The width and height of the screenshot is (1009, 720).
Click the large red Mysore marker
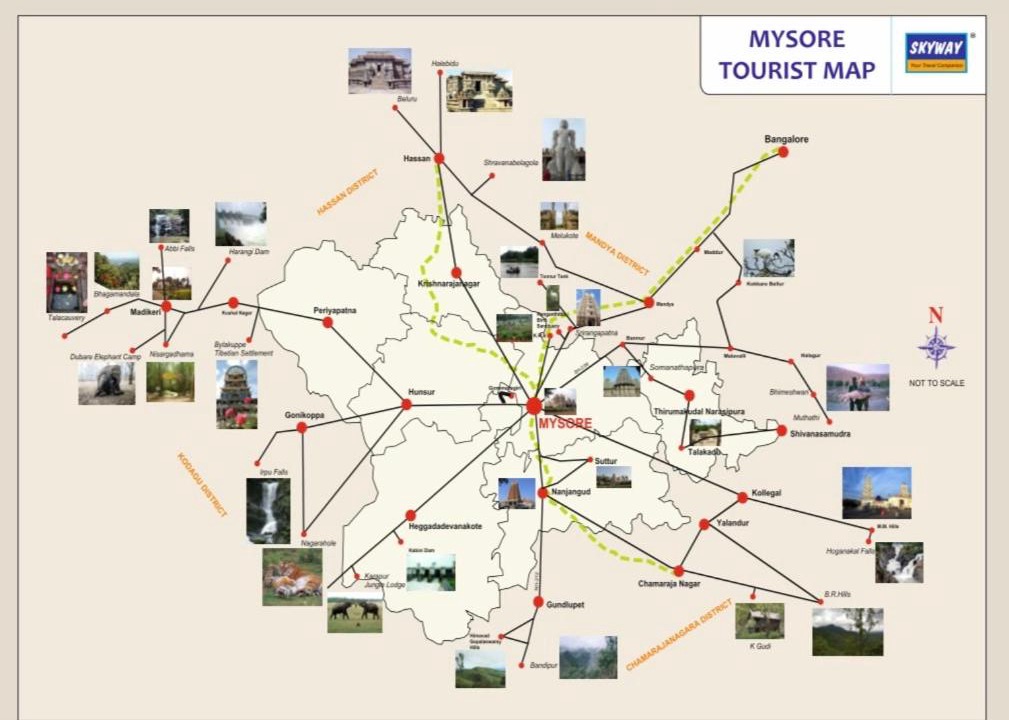point(533,406)
